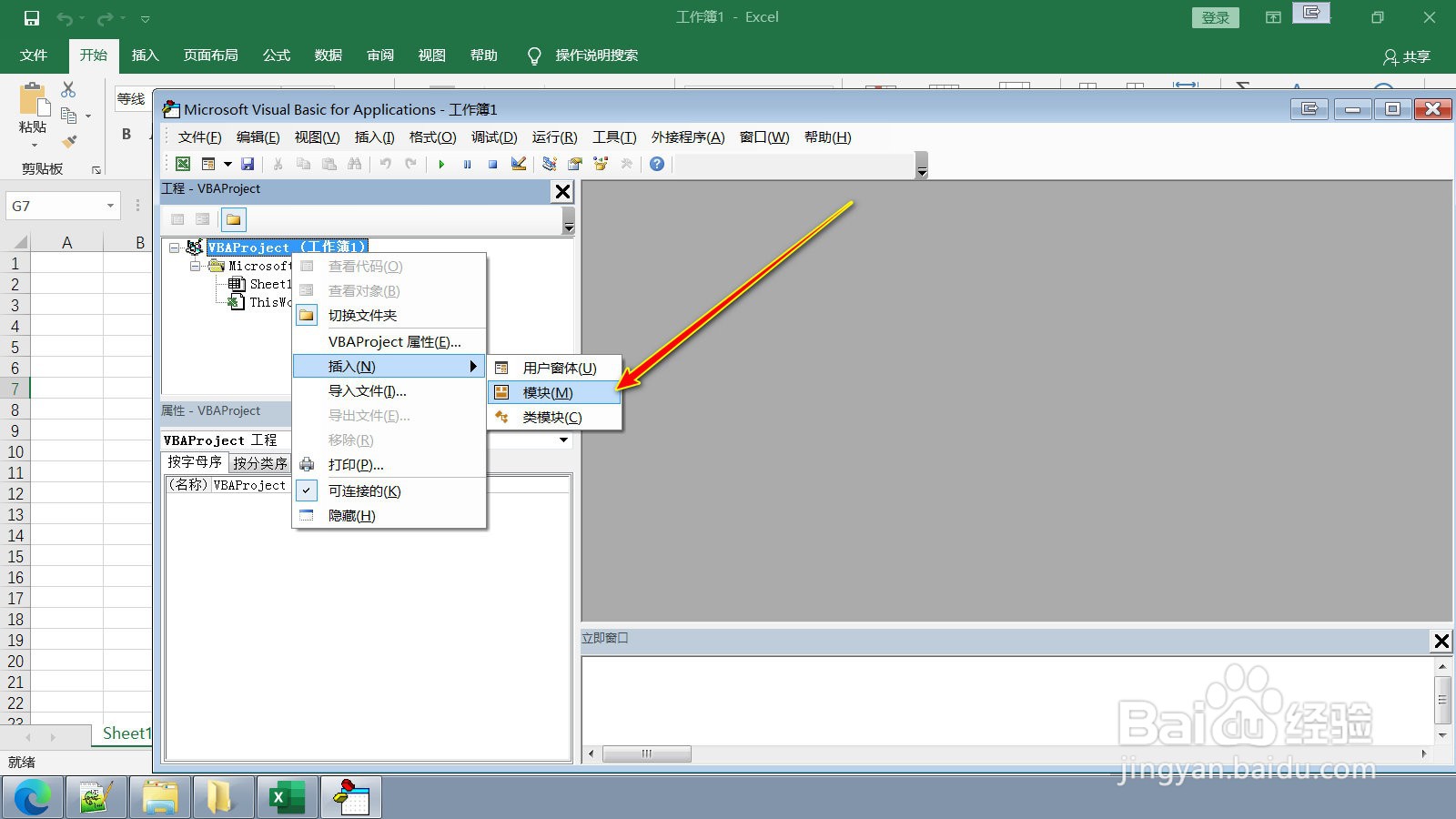The width and height of the screenshot is (1456, 819).
Task: Toggle folders icon in project pane
Action: coord(234,219)
